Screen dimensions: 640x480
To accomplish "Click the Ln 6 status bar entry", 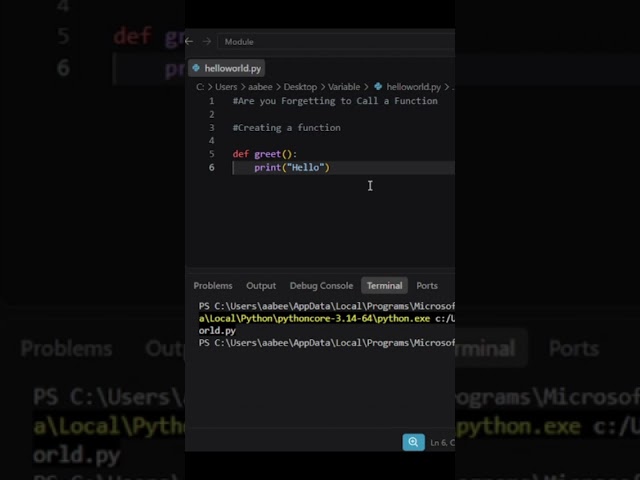I will (x=442, y=442).
